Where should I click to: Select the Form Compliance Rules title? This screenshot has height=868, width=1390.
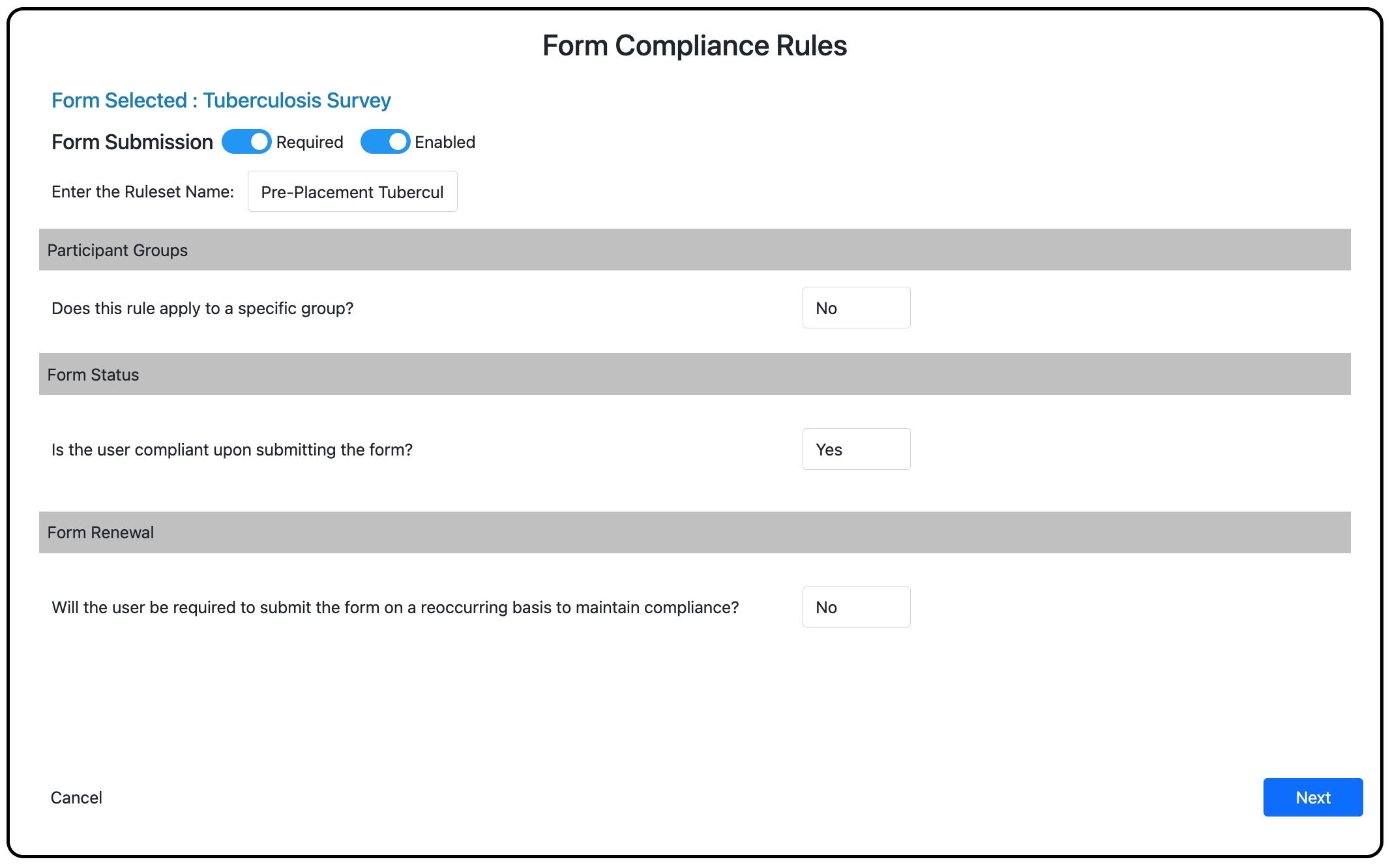pos(694,45)
